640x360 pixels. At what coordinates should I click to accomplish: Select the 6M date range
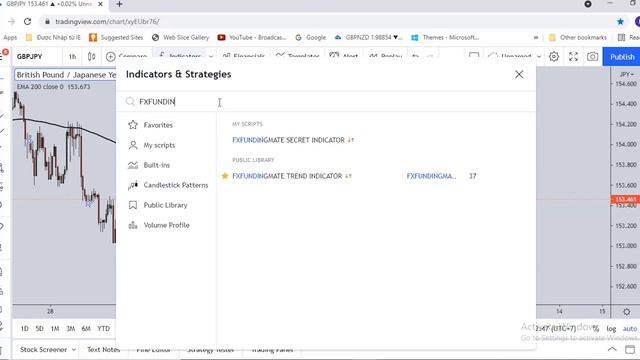click(x=86, y=328)
